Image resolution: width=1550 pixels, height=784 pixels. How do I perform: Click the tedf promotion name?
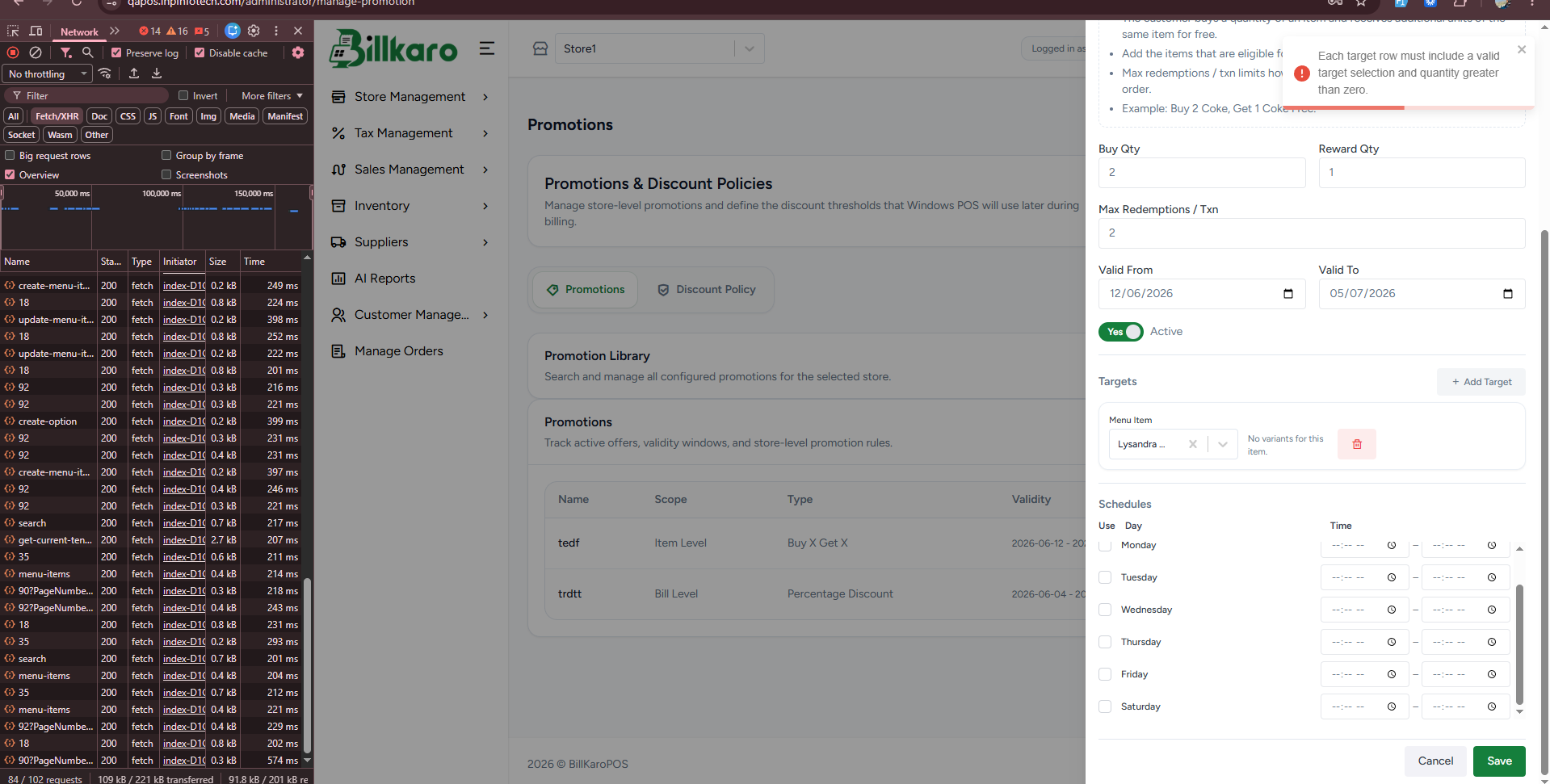coord(569,543)
